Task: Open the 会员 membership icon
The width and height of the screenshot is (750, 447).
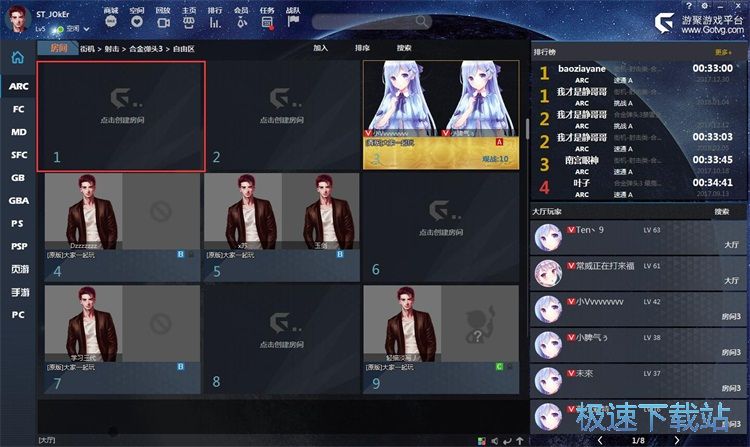Action: tap(242, 22)
